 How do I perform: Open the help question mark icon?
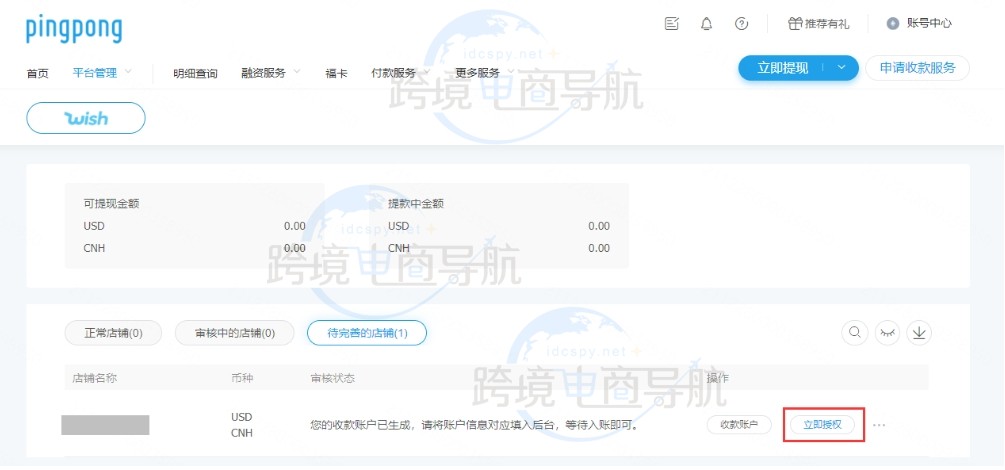[x=741, y=24]
